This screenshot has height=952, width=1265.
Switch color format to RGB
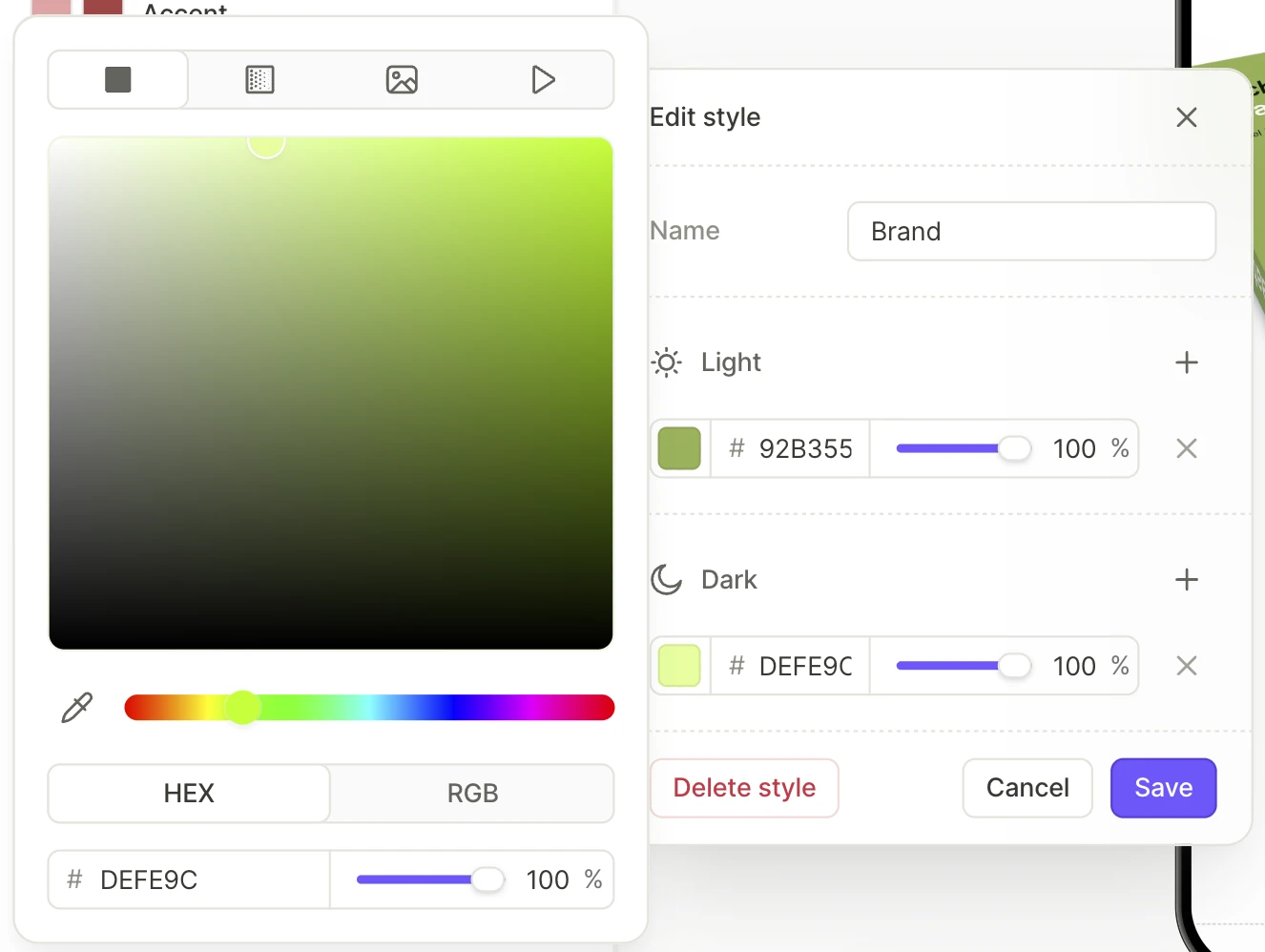[473, 793]
